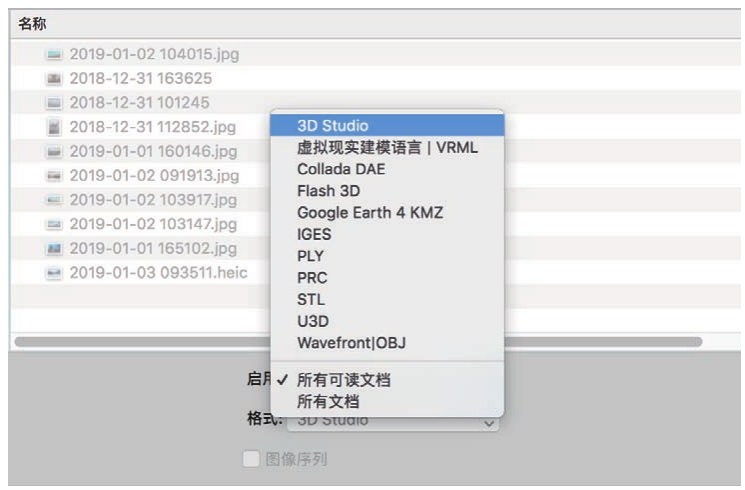Select file 2019-01-01 160146.jpg

click(153, 151)
